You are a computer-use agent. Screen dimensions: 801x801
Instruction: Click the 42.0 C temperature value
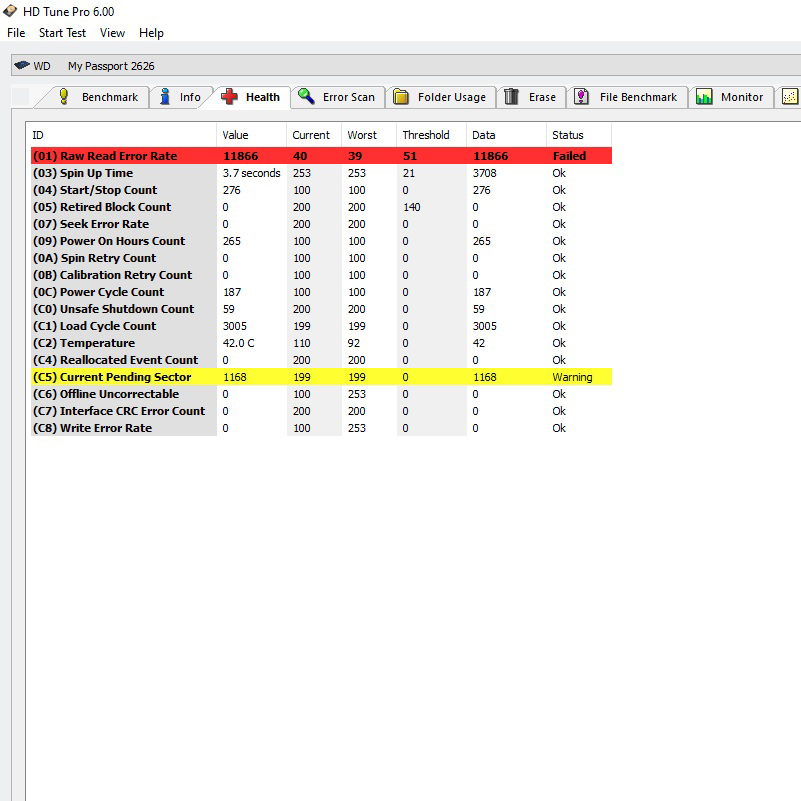pyautogui.click(x=238, y=343)
